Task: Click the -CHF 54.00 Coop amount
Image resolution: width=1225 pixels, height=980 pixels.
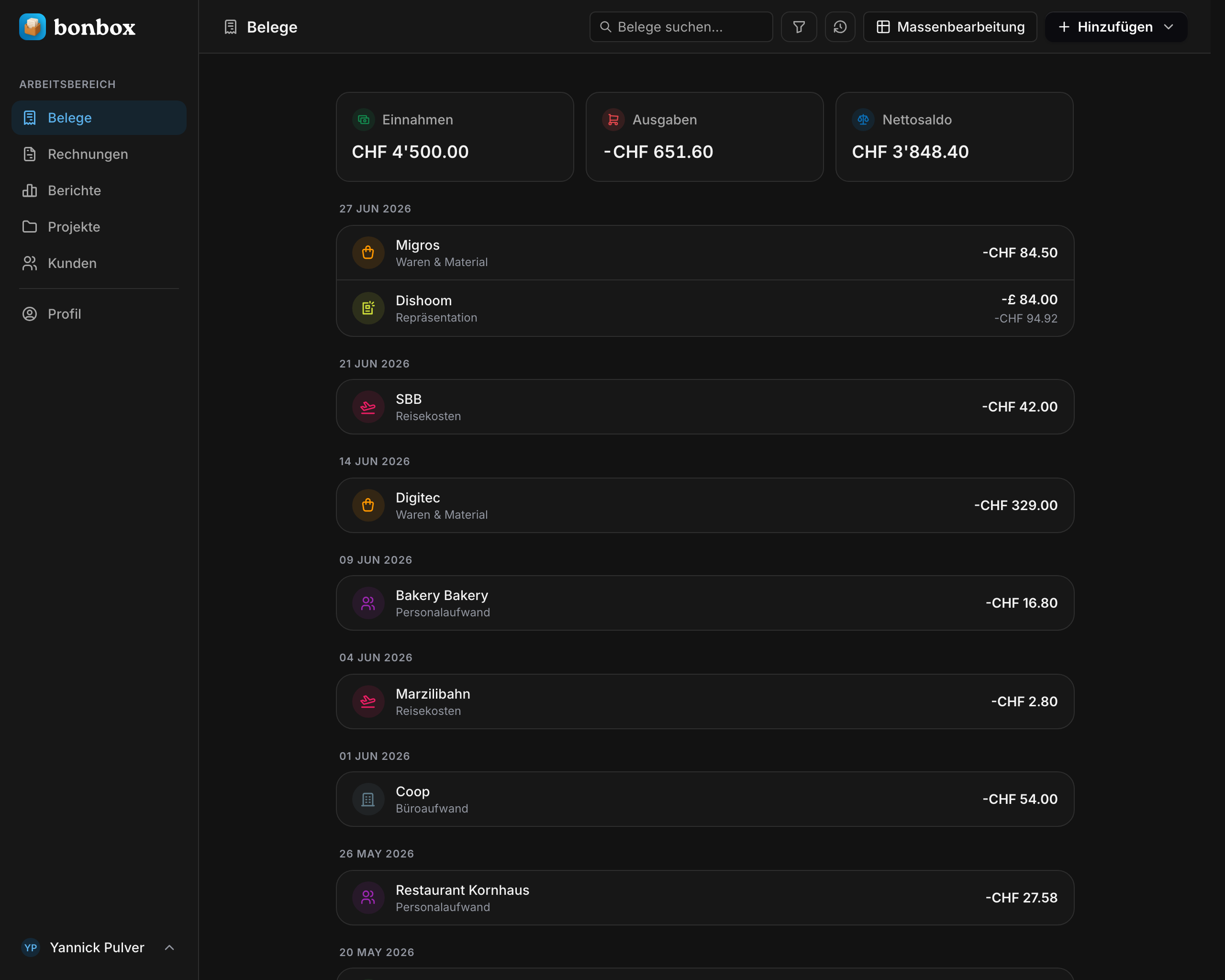Action: click(1020, 799)
